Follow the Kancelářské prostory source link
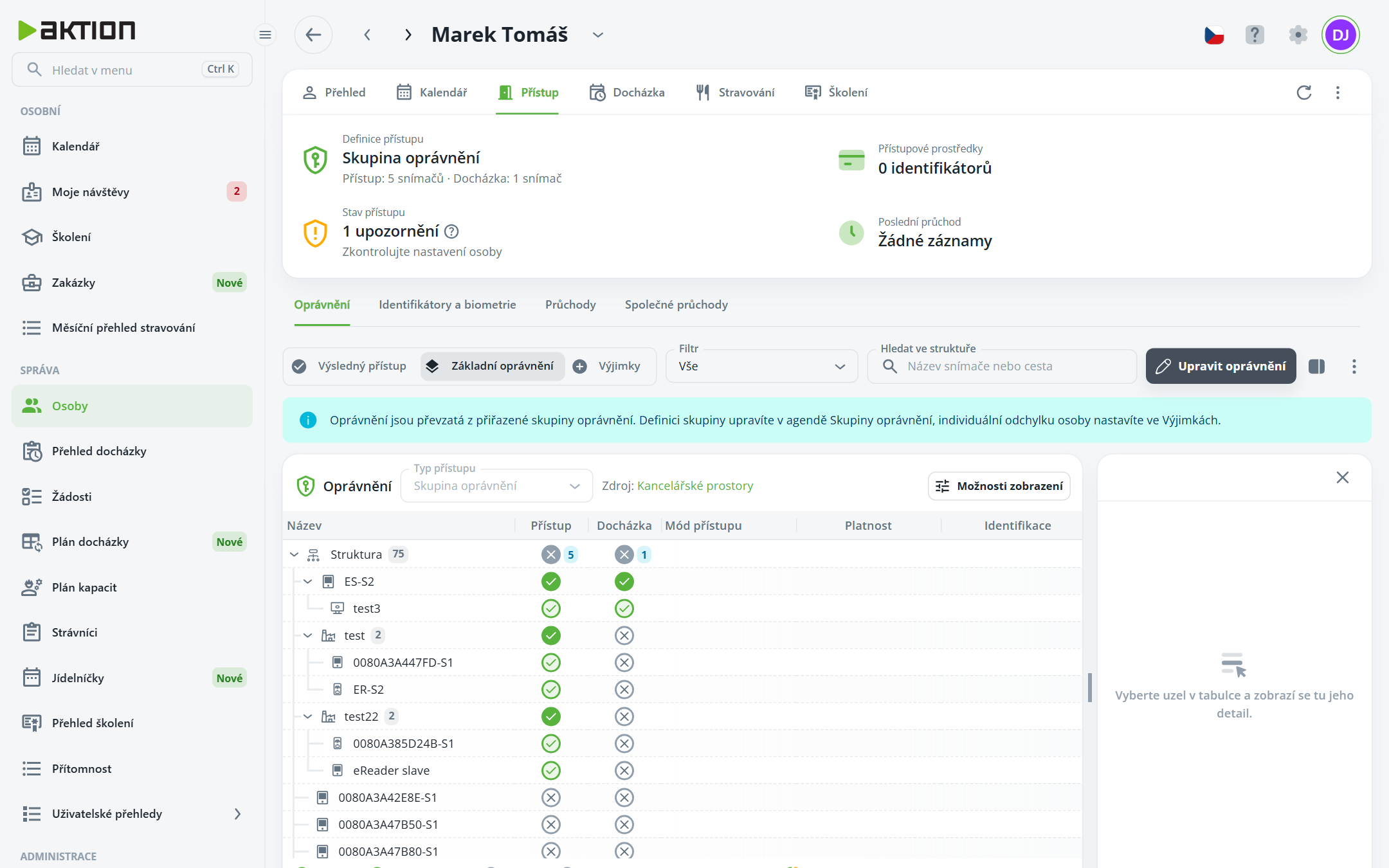The image size is (1389, 868). (x=694, y=486)
